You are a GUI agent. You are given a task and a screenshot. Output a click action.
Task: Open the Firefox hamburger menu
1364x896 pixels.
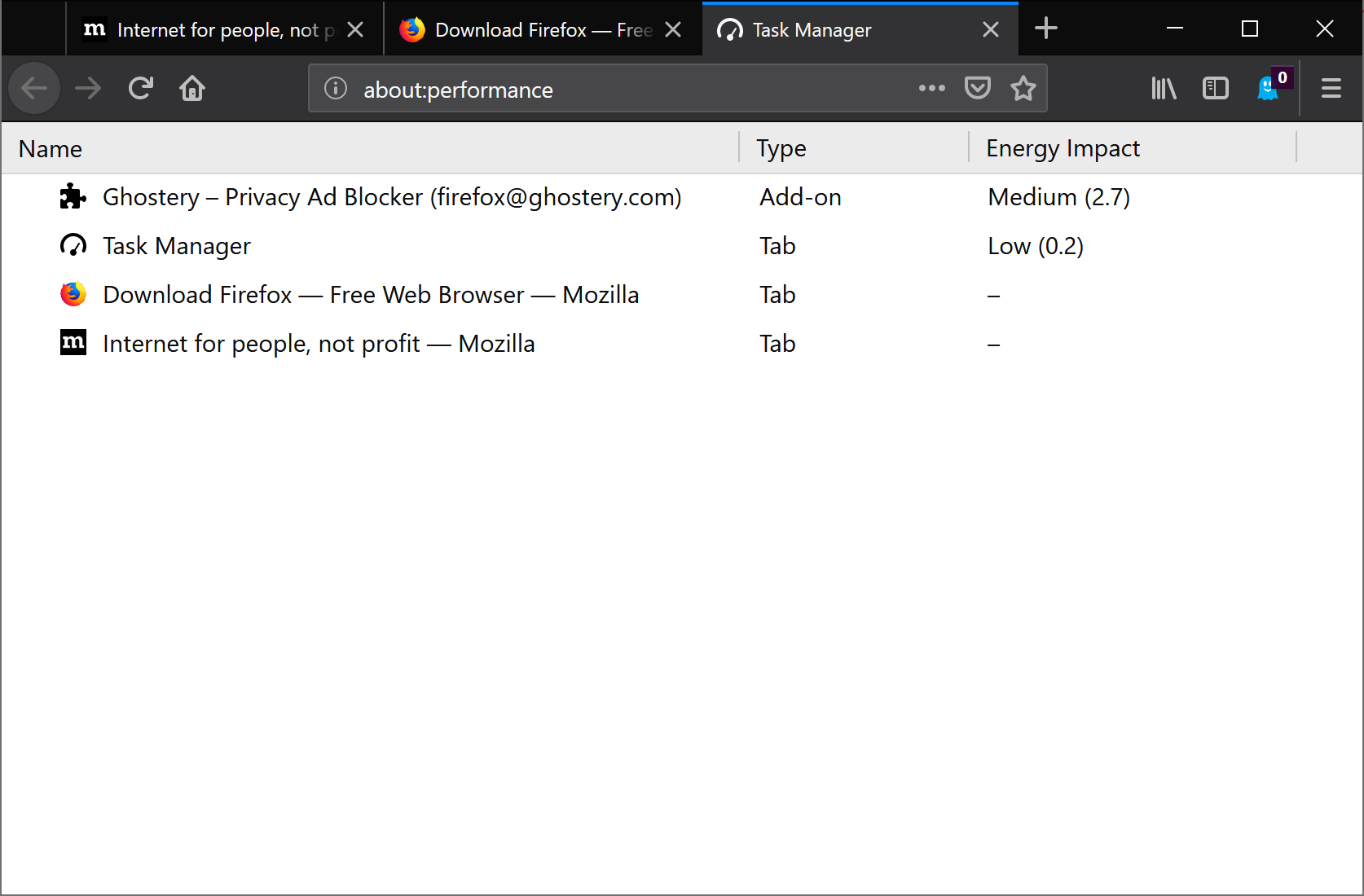(x=1331, y=88)
